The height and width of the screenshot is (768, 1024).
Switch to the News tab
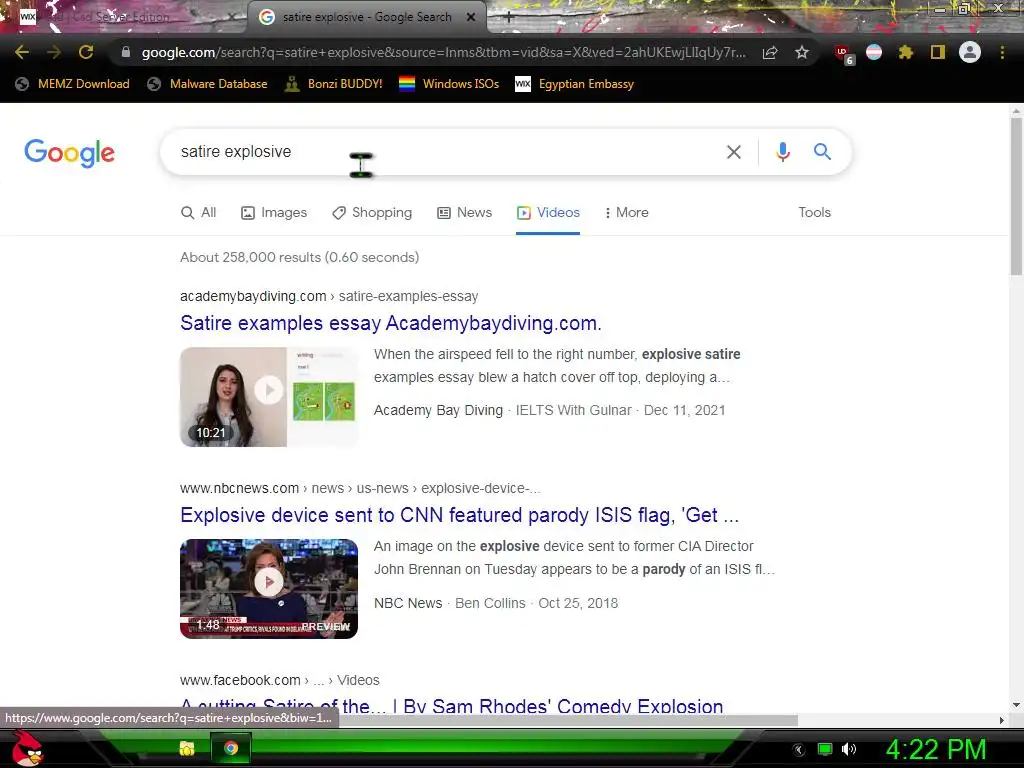pyautogui.click(x=464, y=212)
